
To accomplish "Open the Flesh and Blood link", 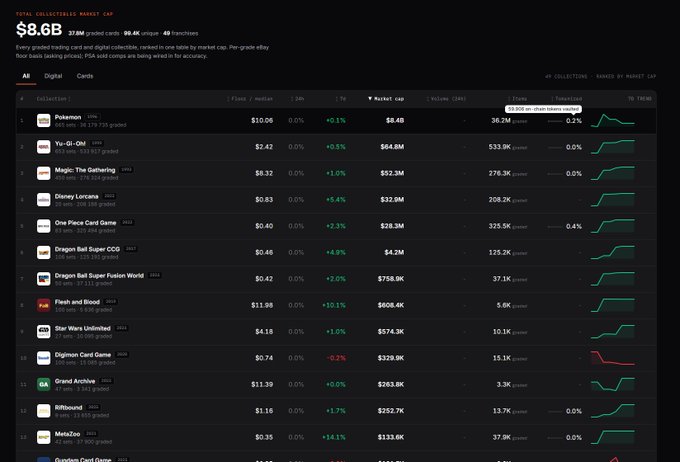I will click(77, 302).
